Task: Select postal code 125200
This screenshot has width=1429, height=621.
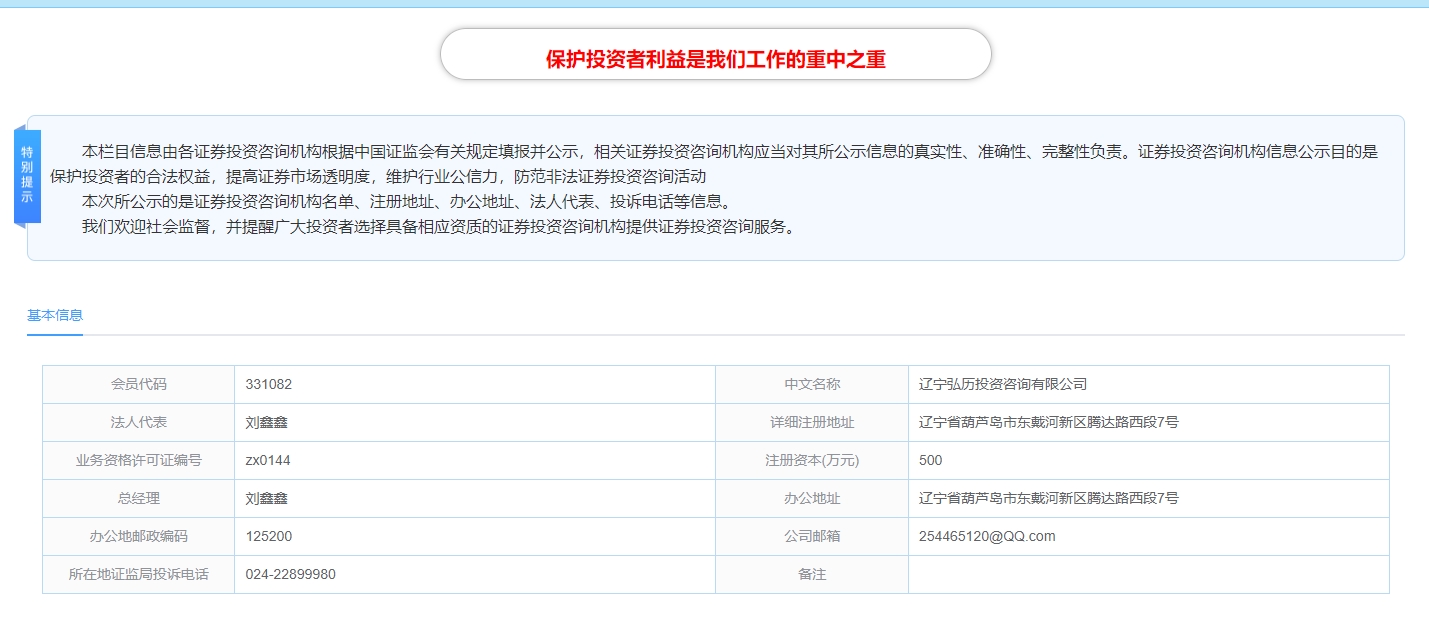Action: [x=269, y=536]
